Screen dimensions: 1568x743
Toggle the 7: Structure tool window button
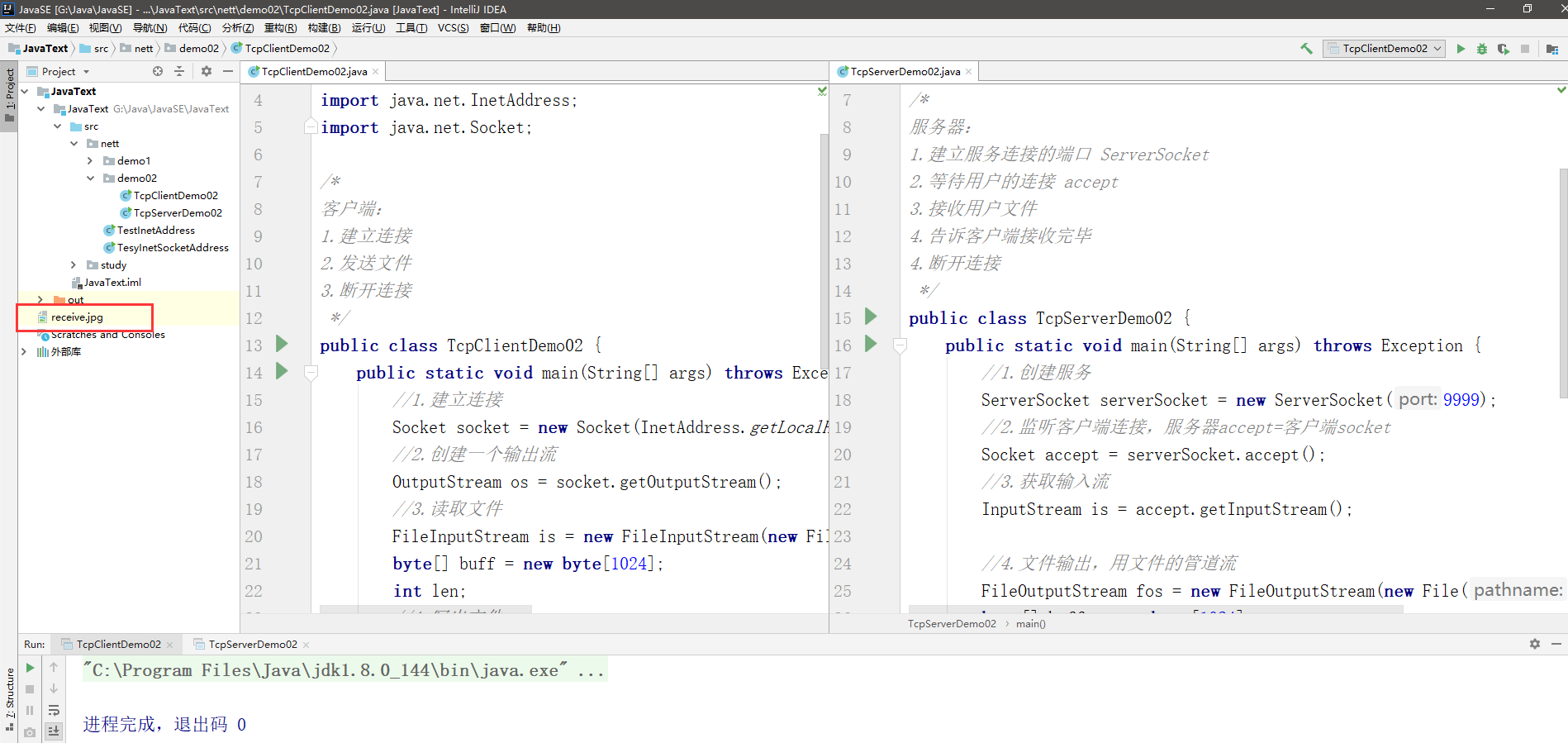click(x=9, y=698)
